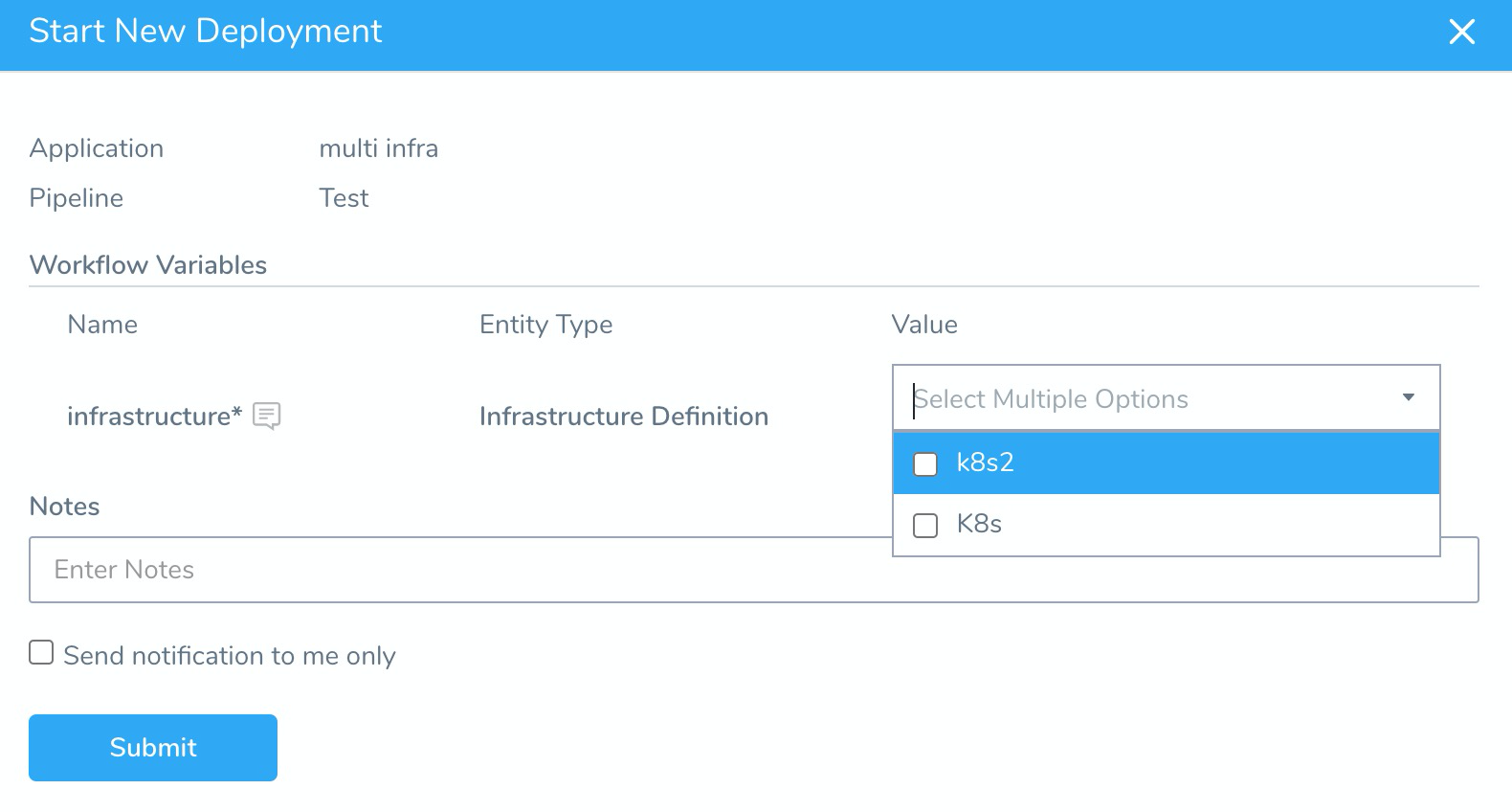This screenshot has height=812, width=1512.
Task: Click the multi infra application value
Action: point(379,148)
